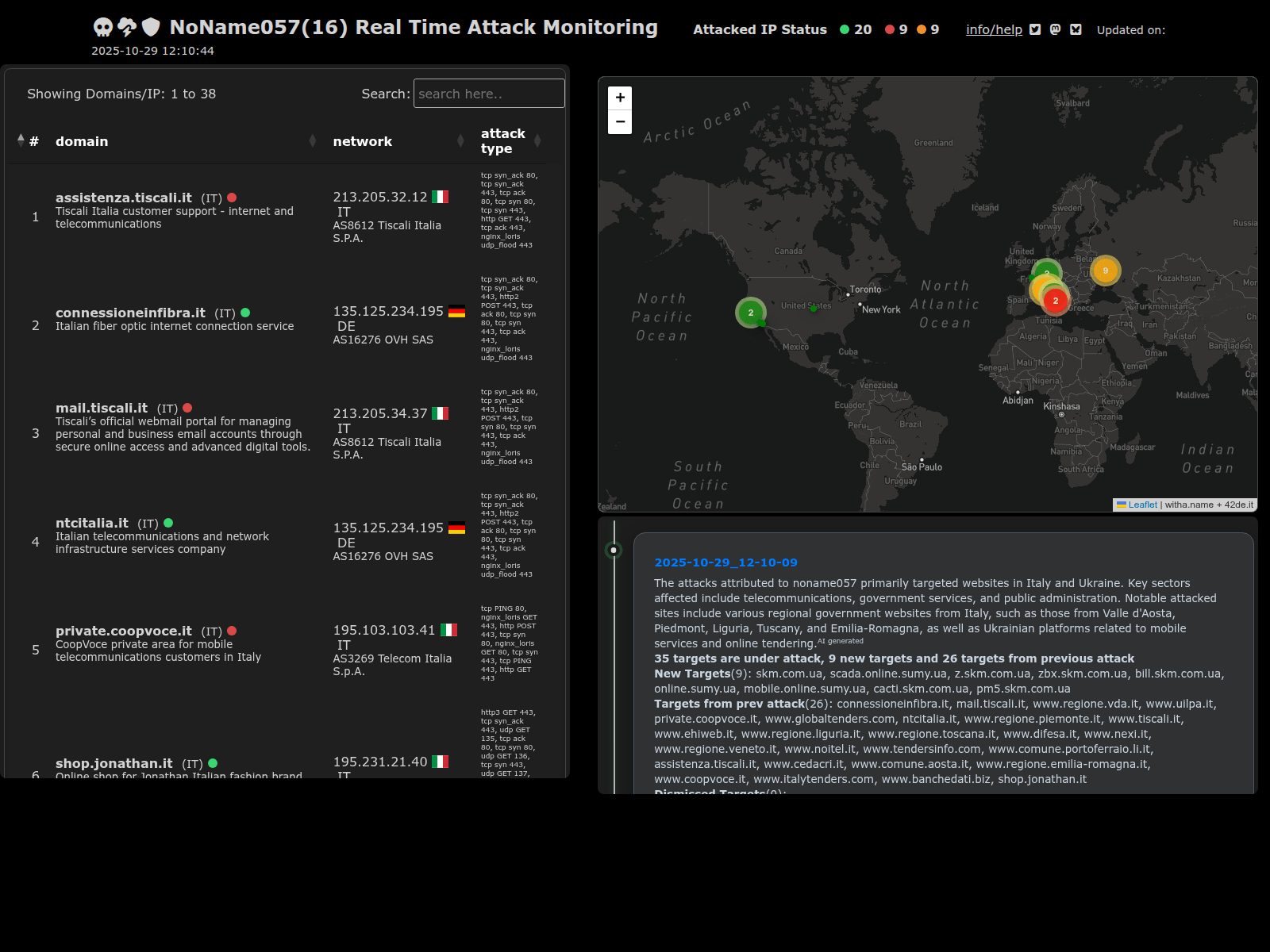Click the attack type list for assistenza.tiscali.it

coord(509,210)
